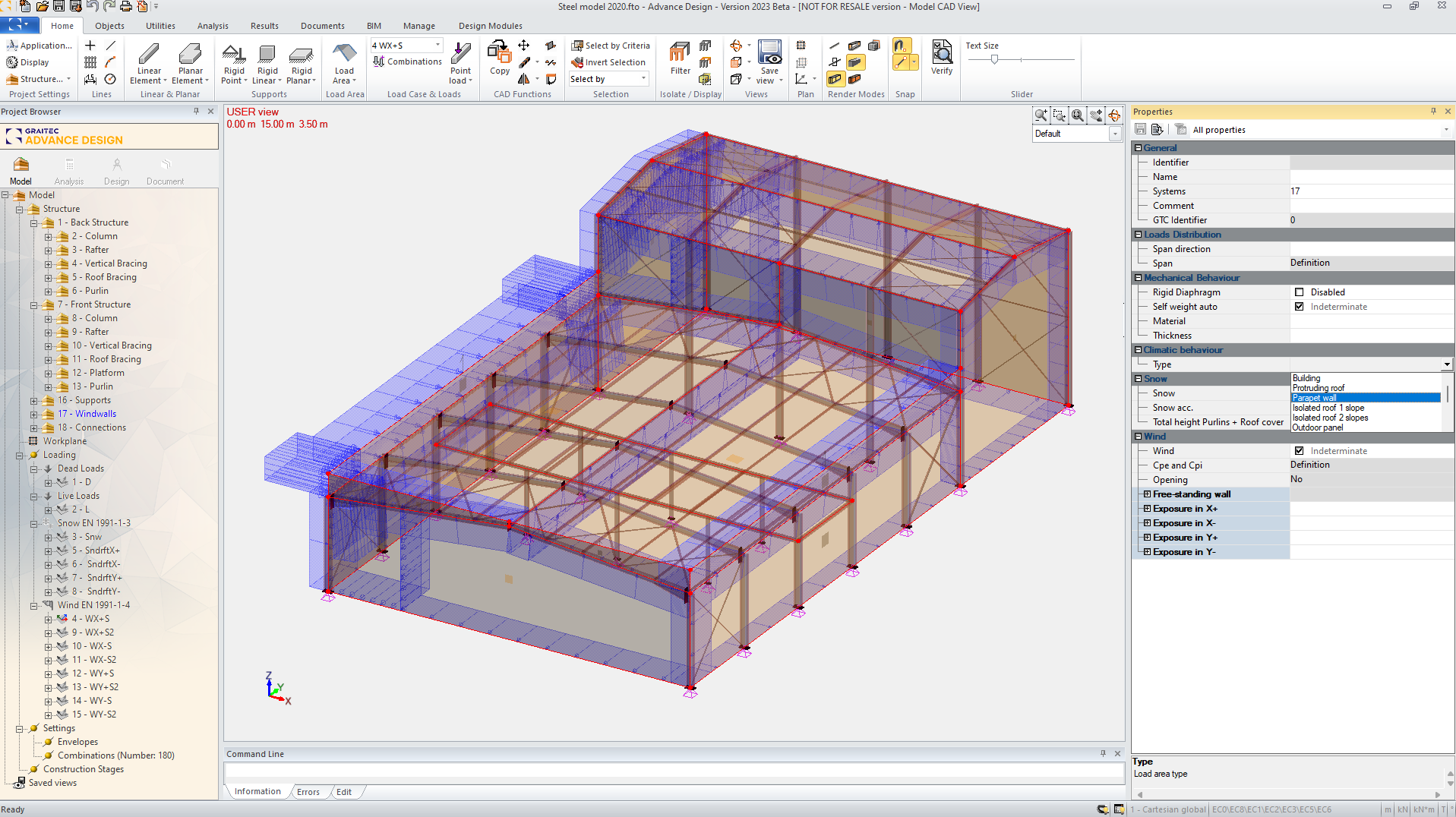The height and width of the screenshot is (817, 1456).
Task: Click the workplane grid Plan icon
Action: [801, 46]
